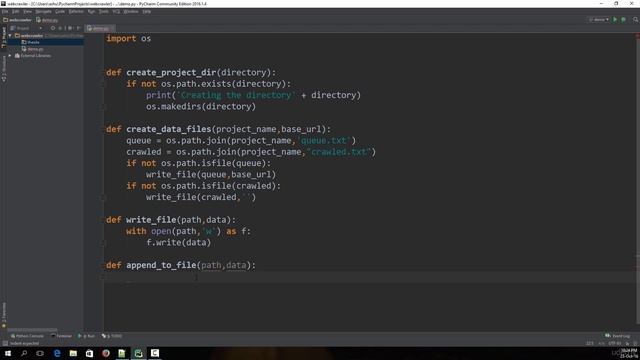
Task: Click the 'Creating the directory' string
Action: [x=236, y=95]
